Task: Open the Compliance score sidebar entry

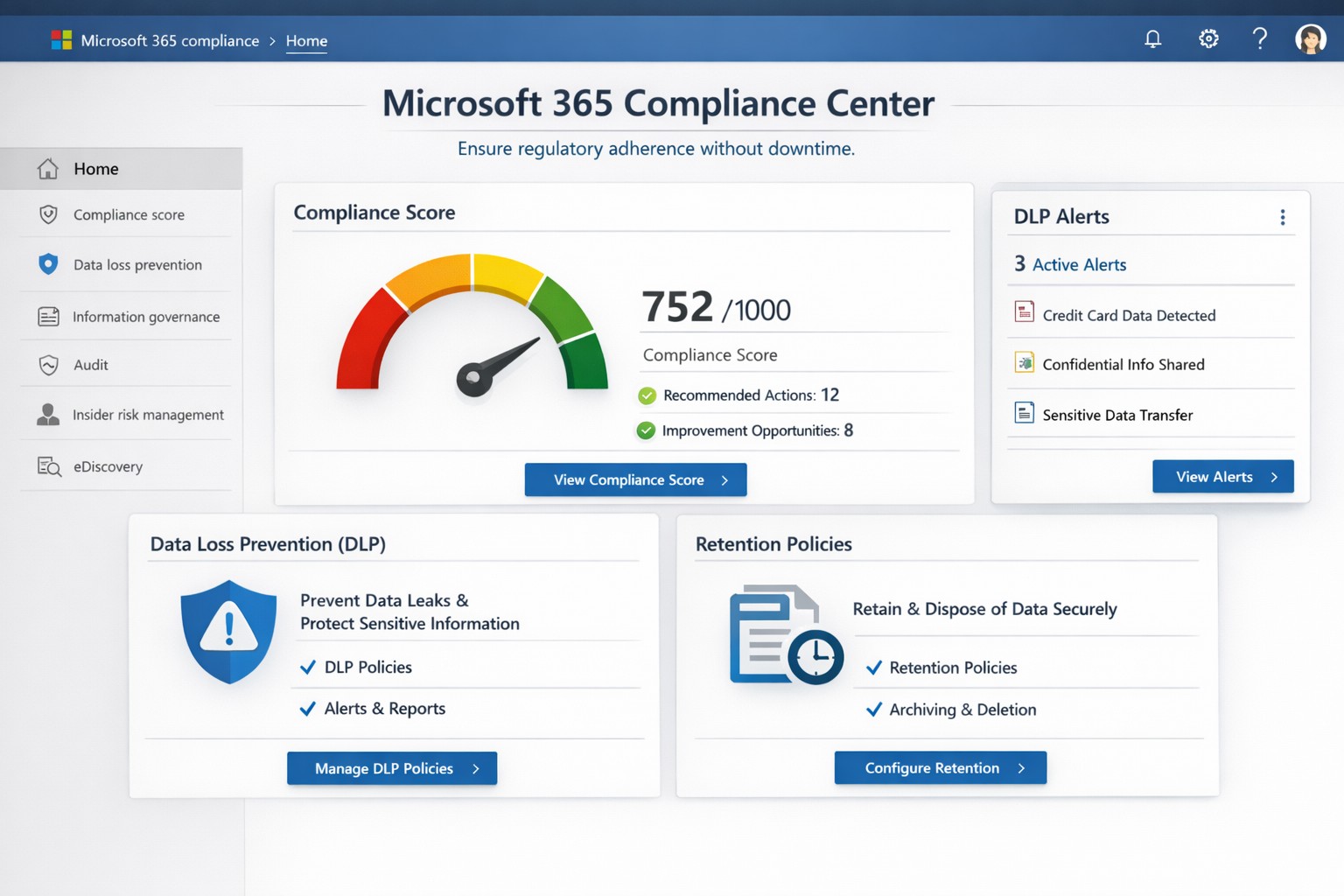Action: pos(129,214)
